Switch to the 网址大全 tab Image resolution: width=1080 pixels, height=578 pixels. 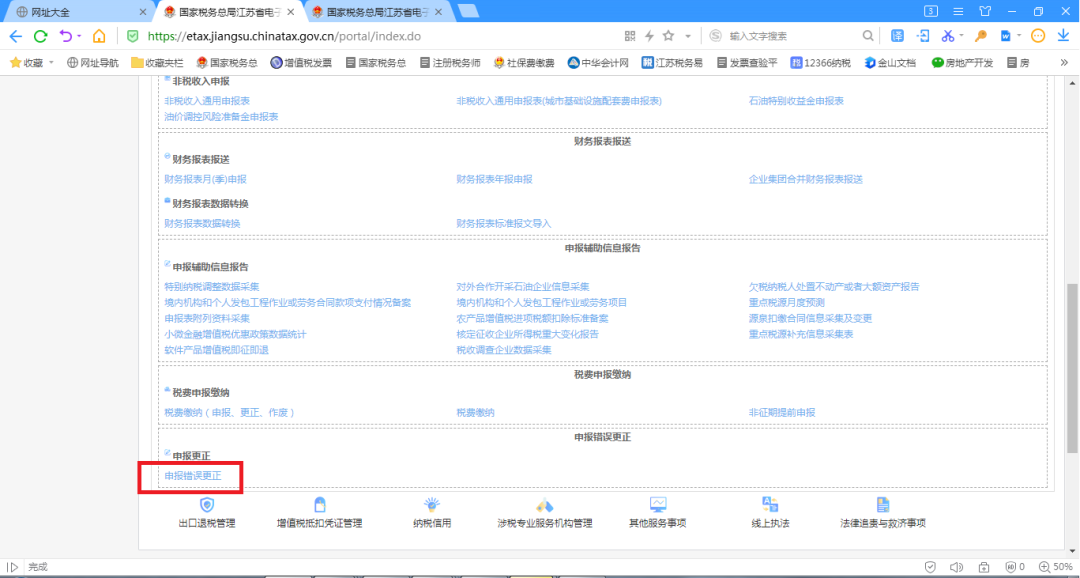coord(80,12)
